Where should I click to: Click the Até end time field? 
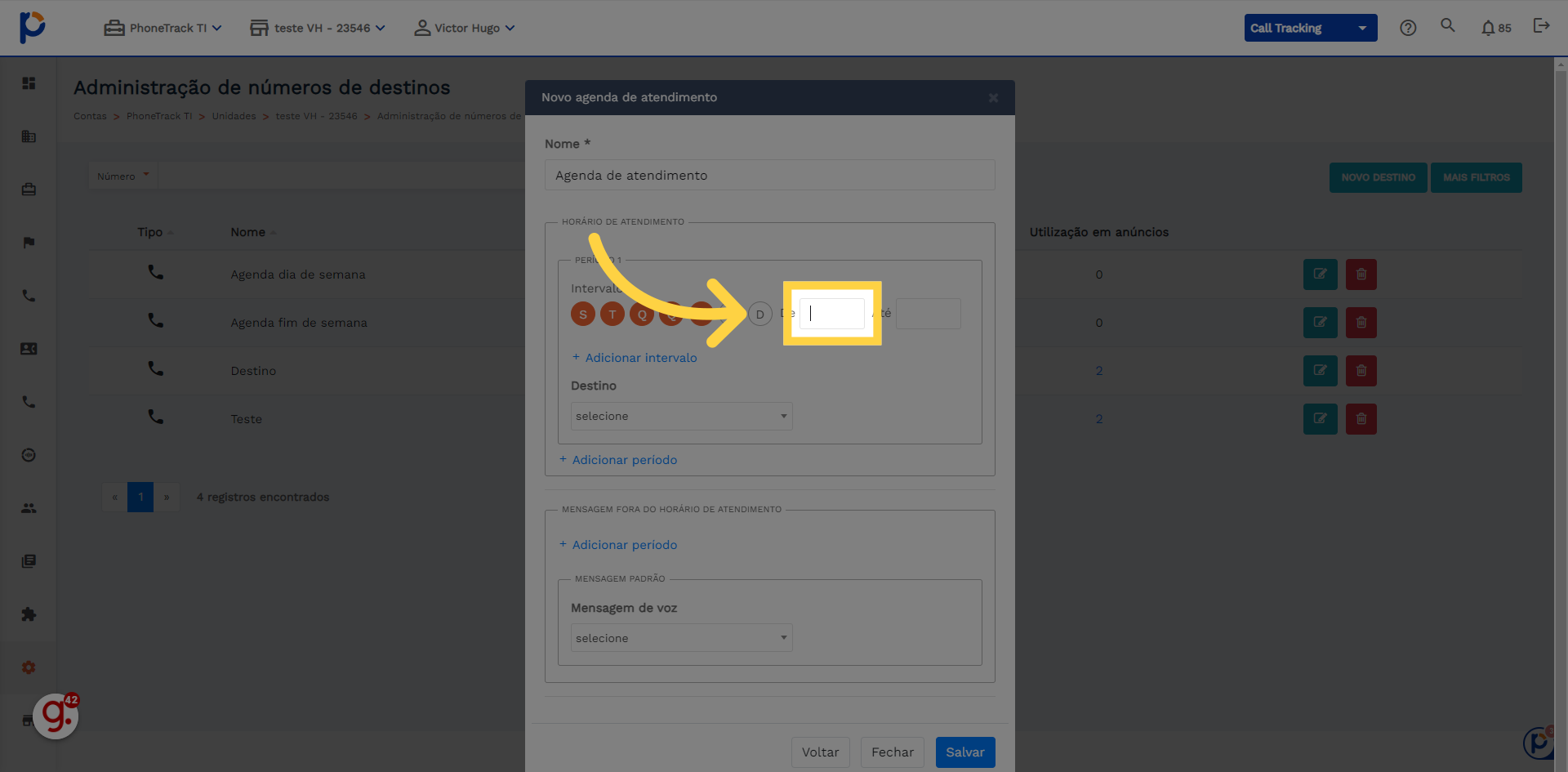(929, 314)
